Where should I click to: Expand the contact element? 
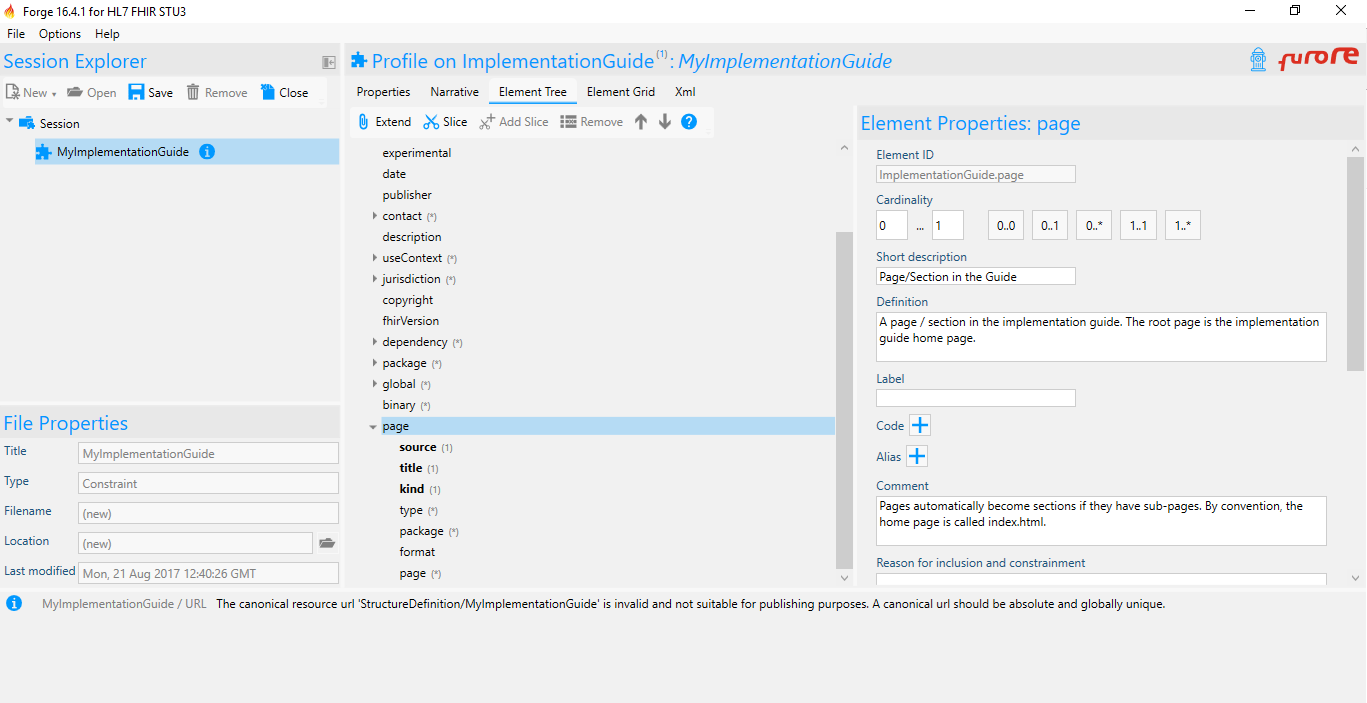(x=375, y=216)
